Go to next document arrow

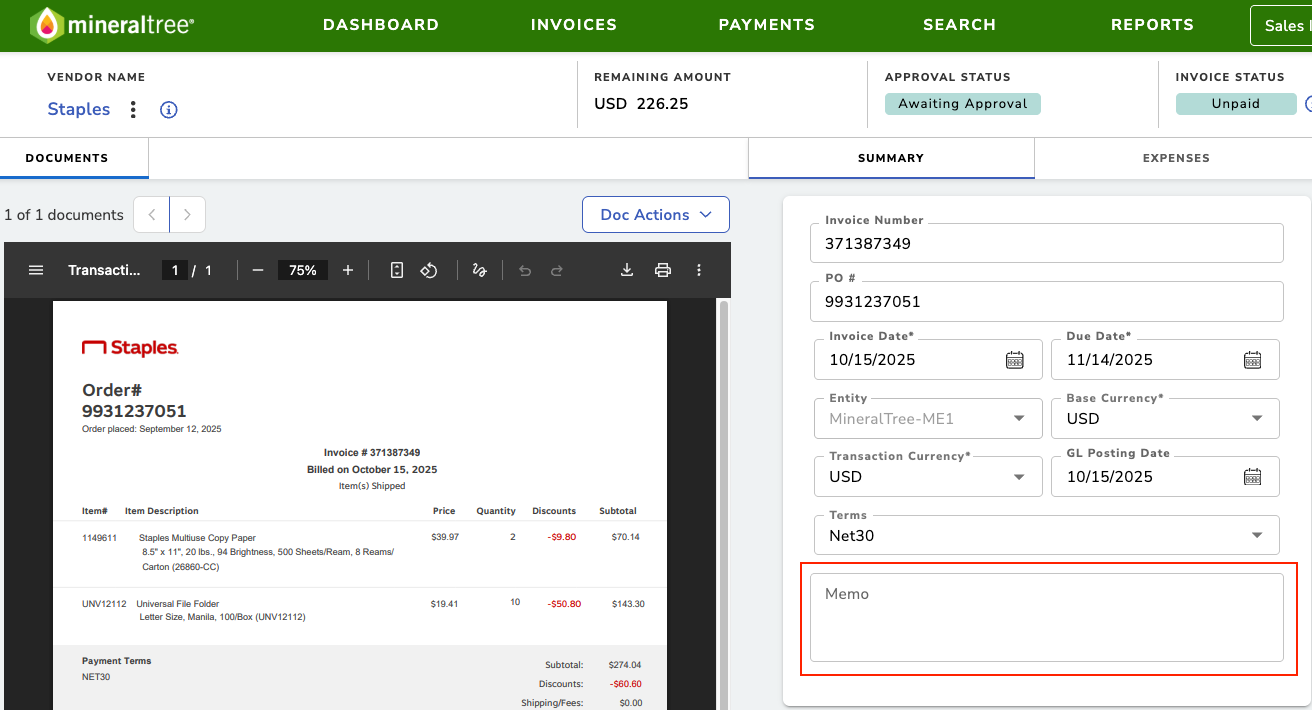188,215
